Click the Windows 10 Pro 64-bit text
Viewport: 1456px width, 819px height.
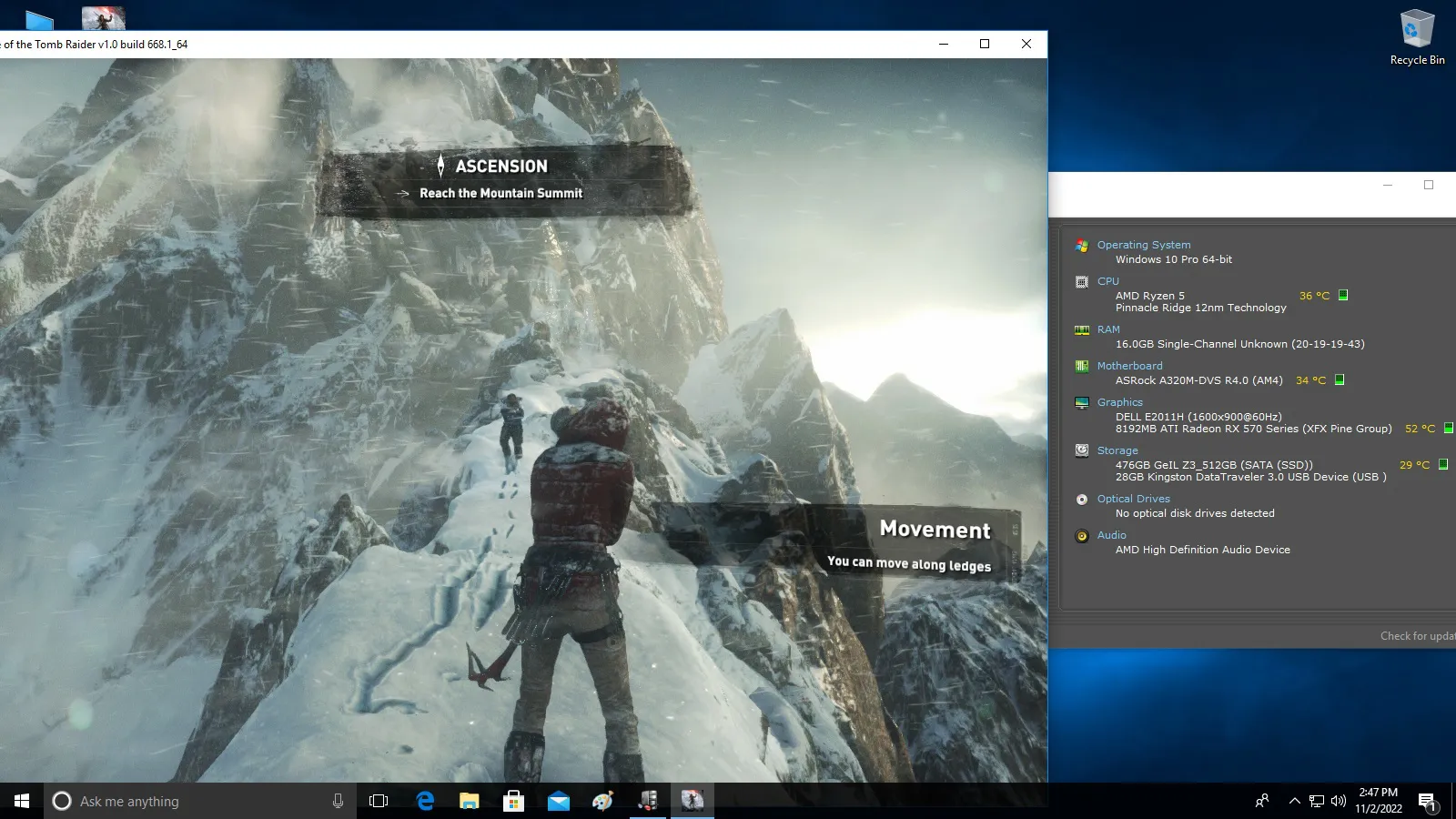(1174, 259)
